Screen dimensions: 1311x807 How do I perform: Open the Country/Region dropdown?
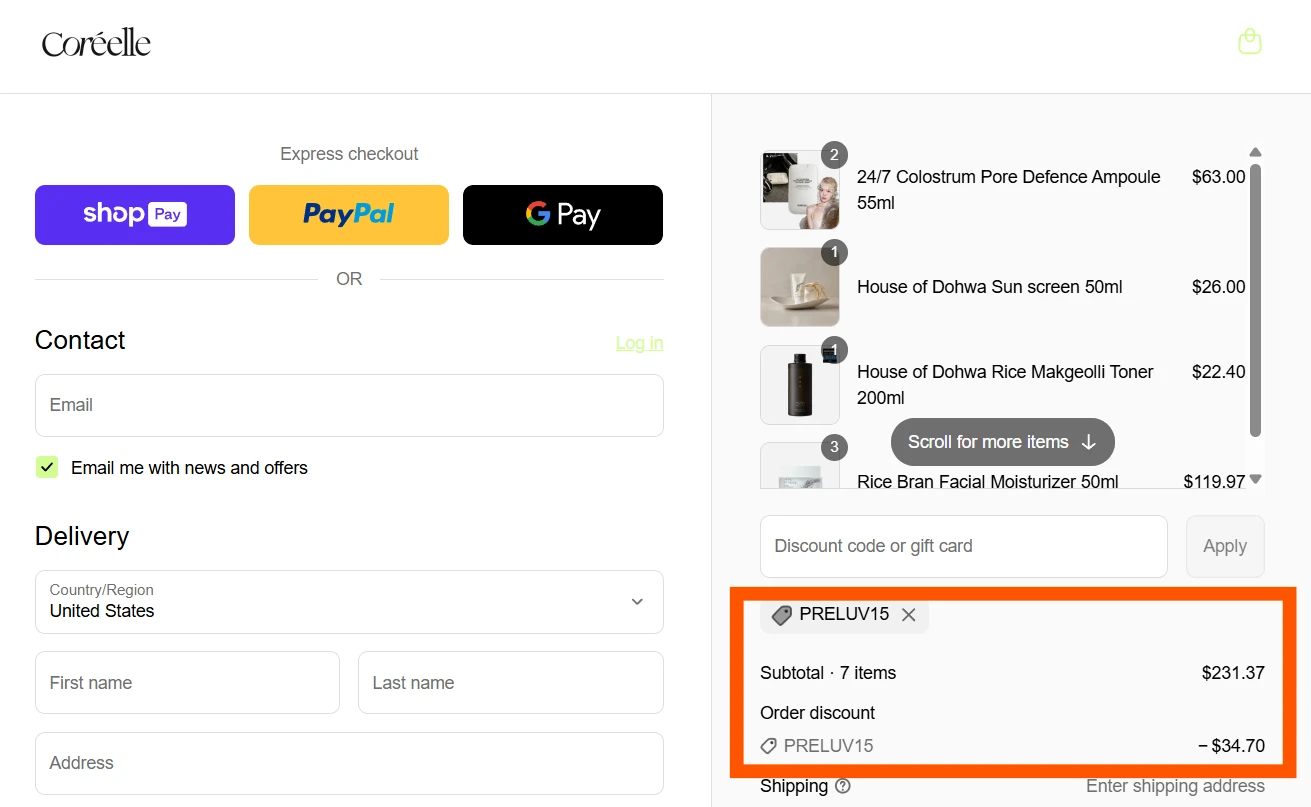(349, 602)
